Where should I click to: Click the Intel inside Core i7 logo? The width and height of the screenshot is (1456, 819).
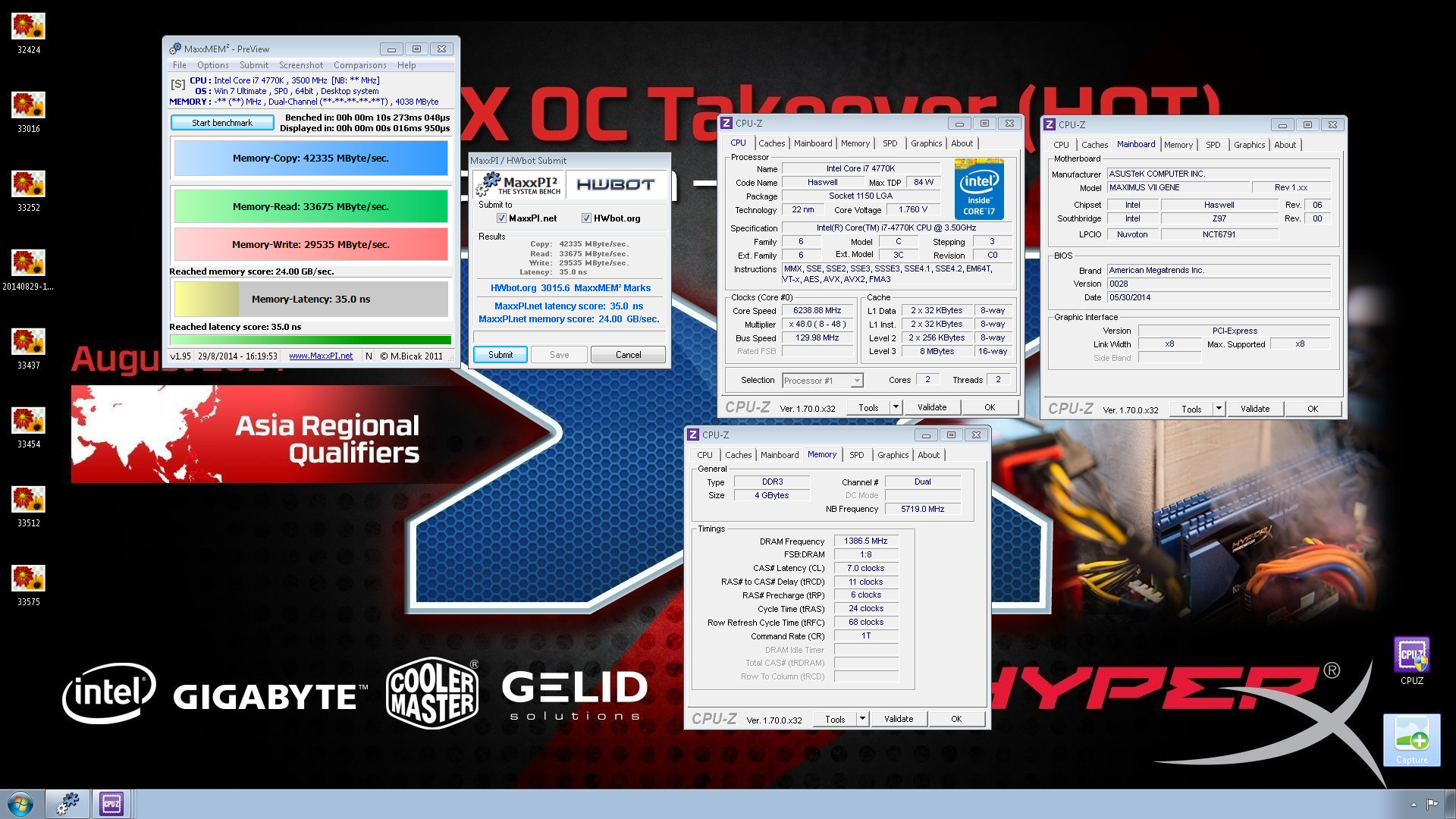[979, 189]
